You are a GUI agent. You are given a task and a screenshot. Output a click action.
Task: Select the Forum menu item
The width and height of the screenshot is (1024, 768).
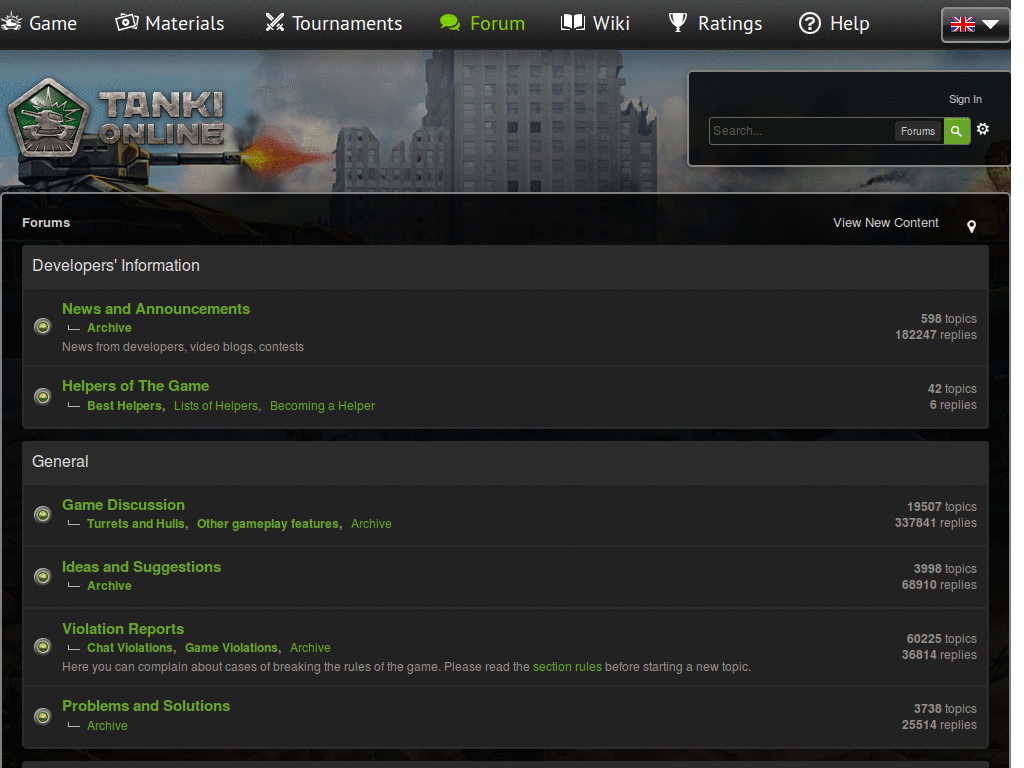497,24
